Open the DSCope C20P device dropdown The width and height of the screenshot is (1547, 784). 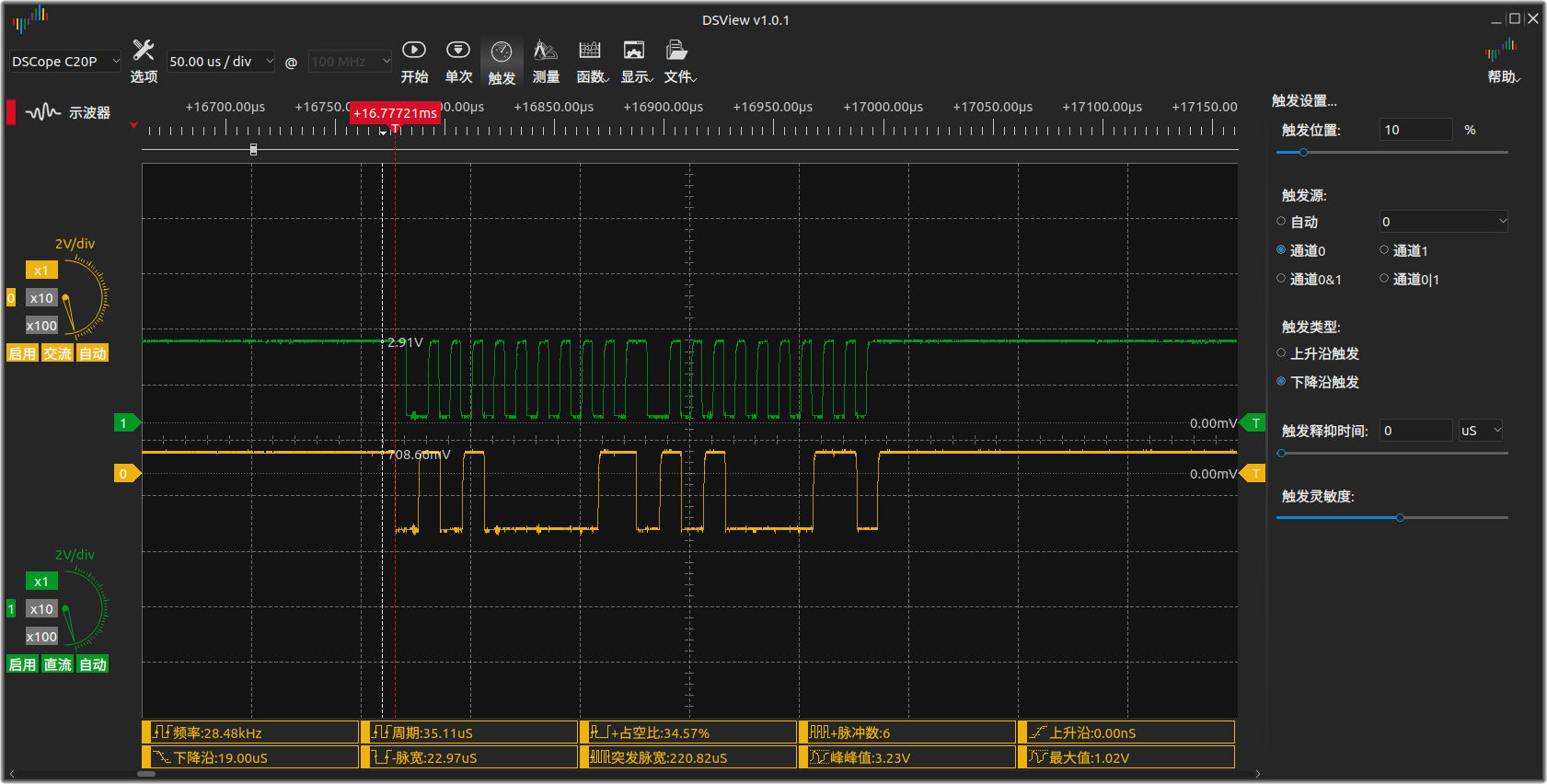click(x=65, y=62)
